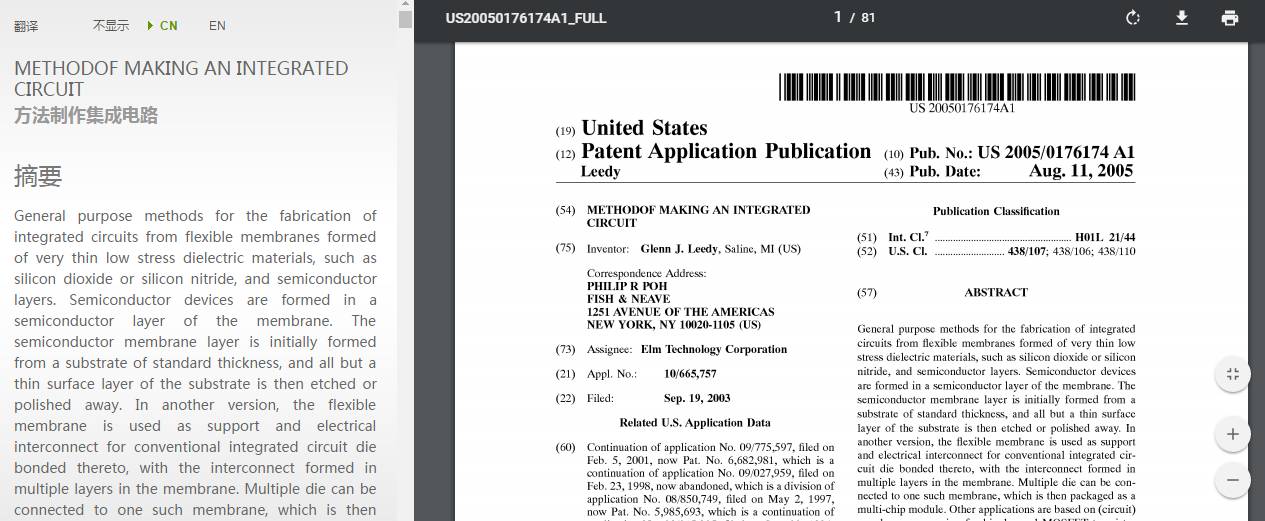Download the PDF file
This screenshot has width=1265, height=521.
coord(1182,18)
